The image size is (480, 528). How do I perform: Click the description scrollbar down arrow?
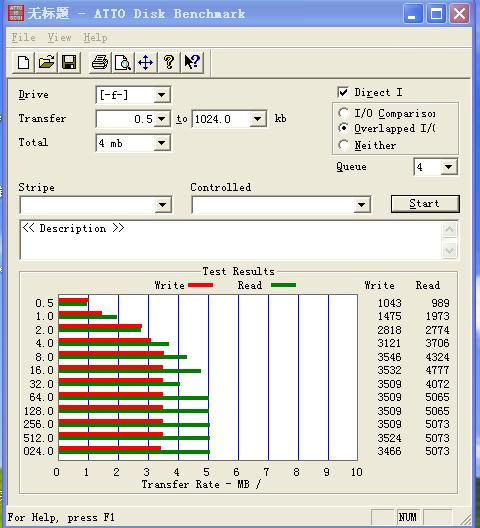(450, 250)
